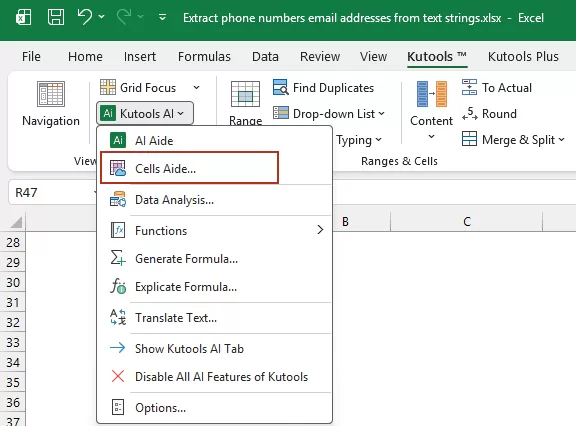The image size is (576, 426).
Task: Expand the Grid Focus dropdown arrow
Action: (197, 88)
